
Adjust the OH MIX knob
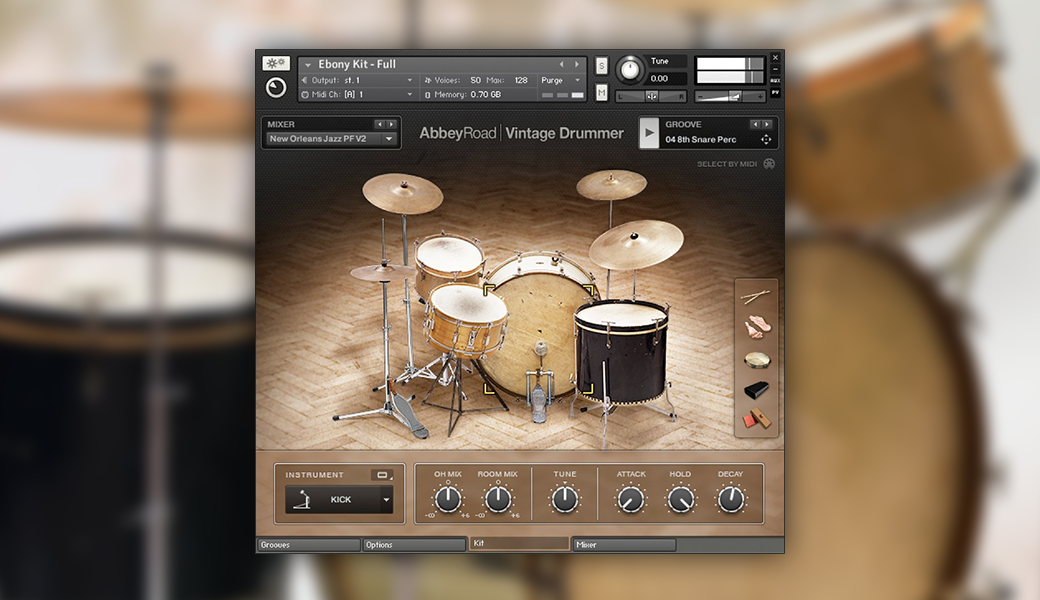[448, 499]
